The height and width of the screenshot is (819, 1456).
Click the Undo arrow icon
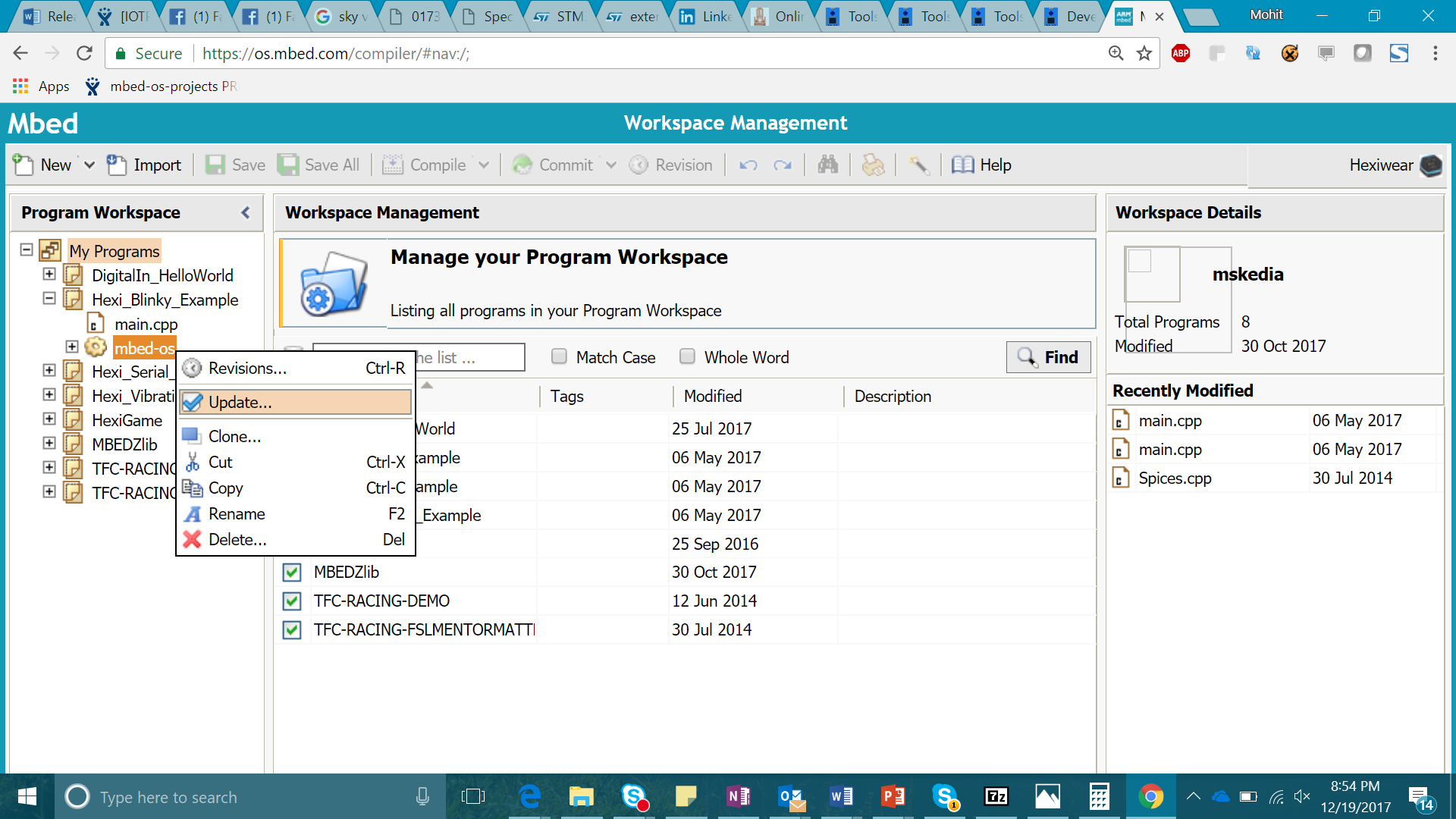748,165
